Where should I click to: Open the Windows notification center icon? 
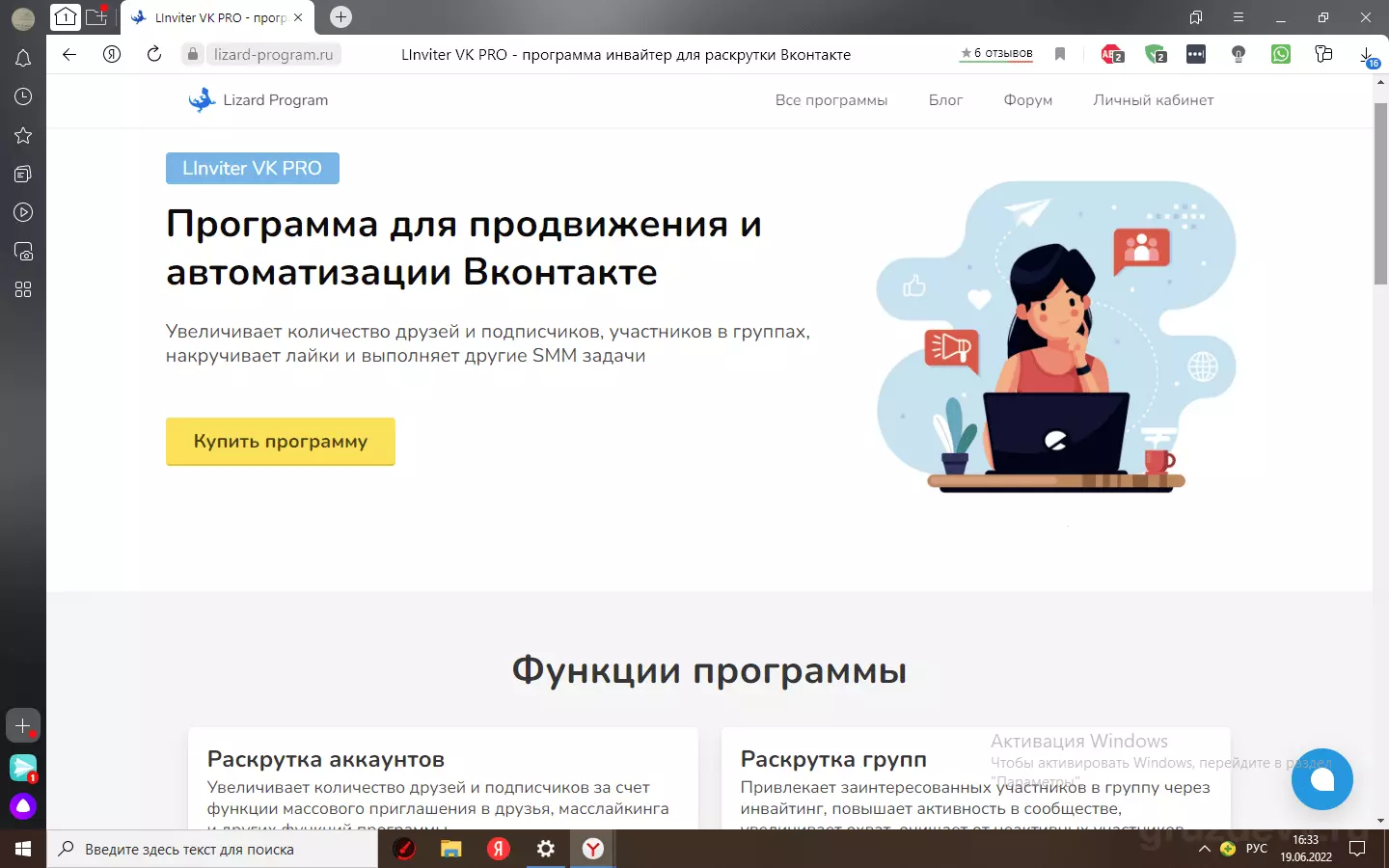(x=1357, y=849)
